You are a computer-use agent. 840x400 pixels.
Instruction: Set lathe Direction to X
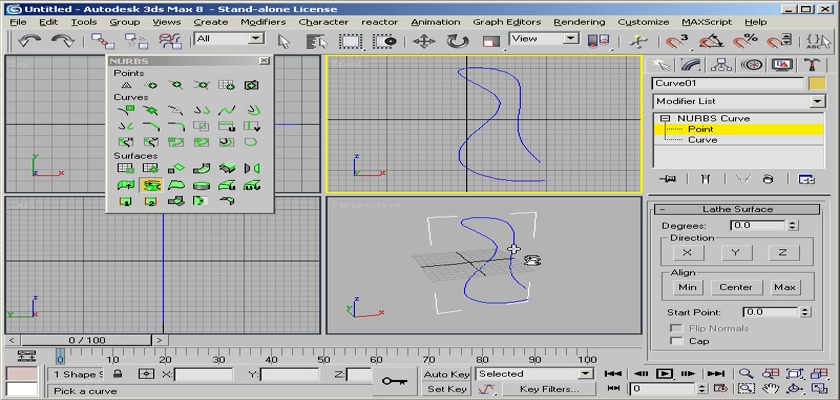point(687,253)
